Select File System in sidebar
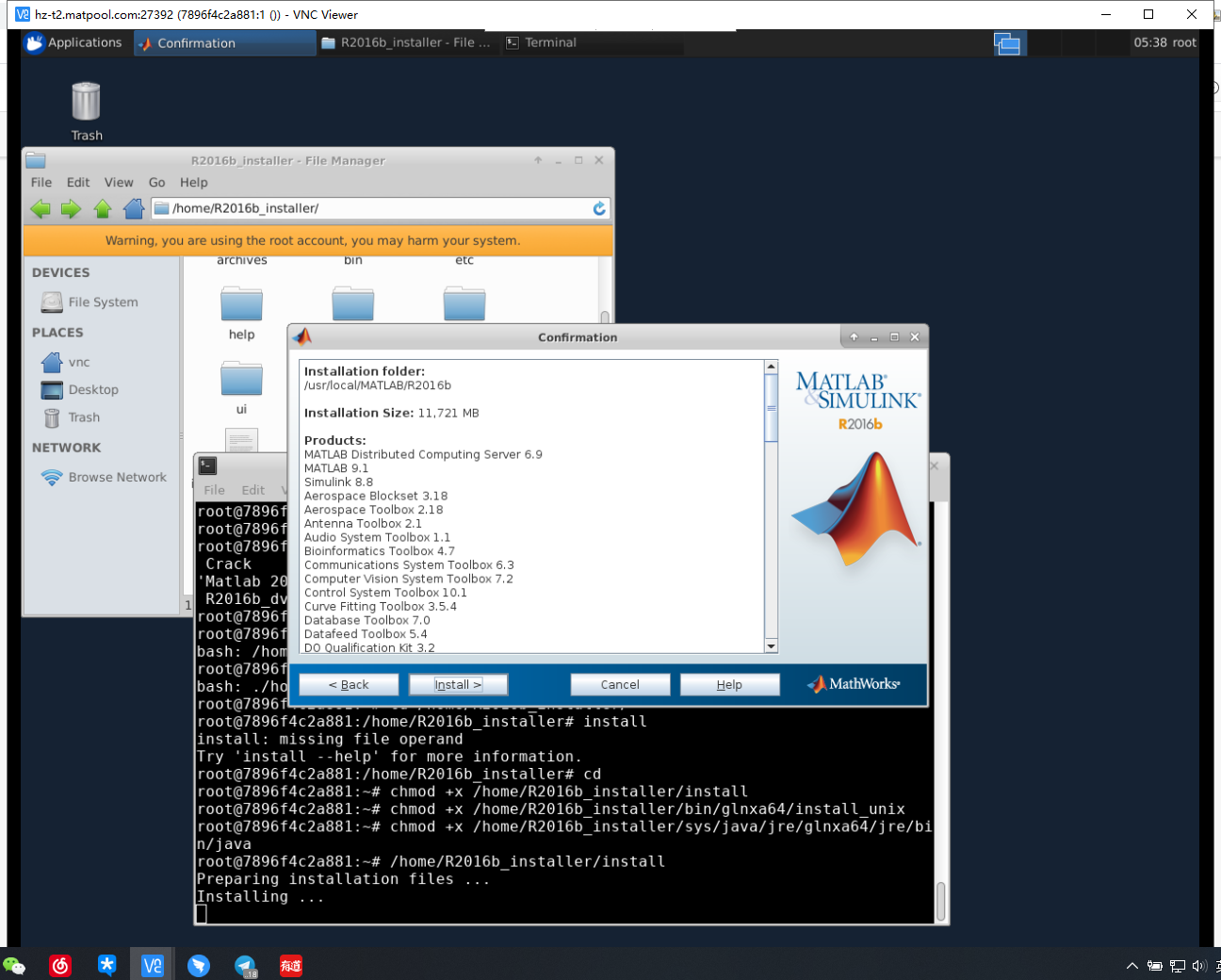Viewport: 1221px width, 980px height. (x=90, y=302)
